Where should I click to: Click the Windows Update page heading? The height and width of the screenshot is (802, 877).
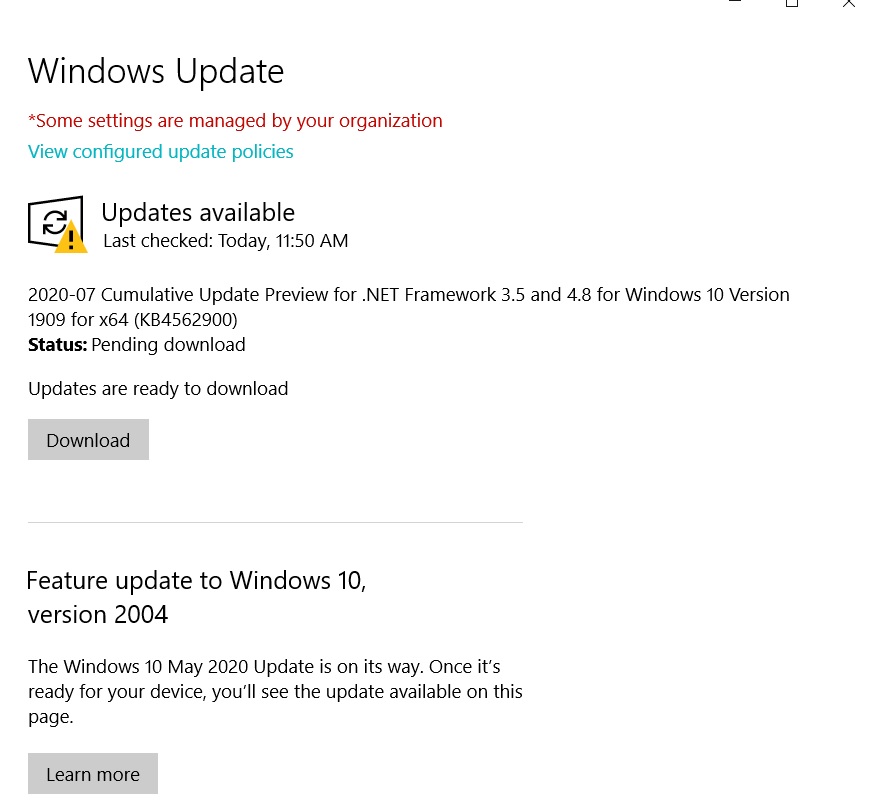pos(156,72)
